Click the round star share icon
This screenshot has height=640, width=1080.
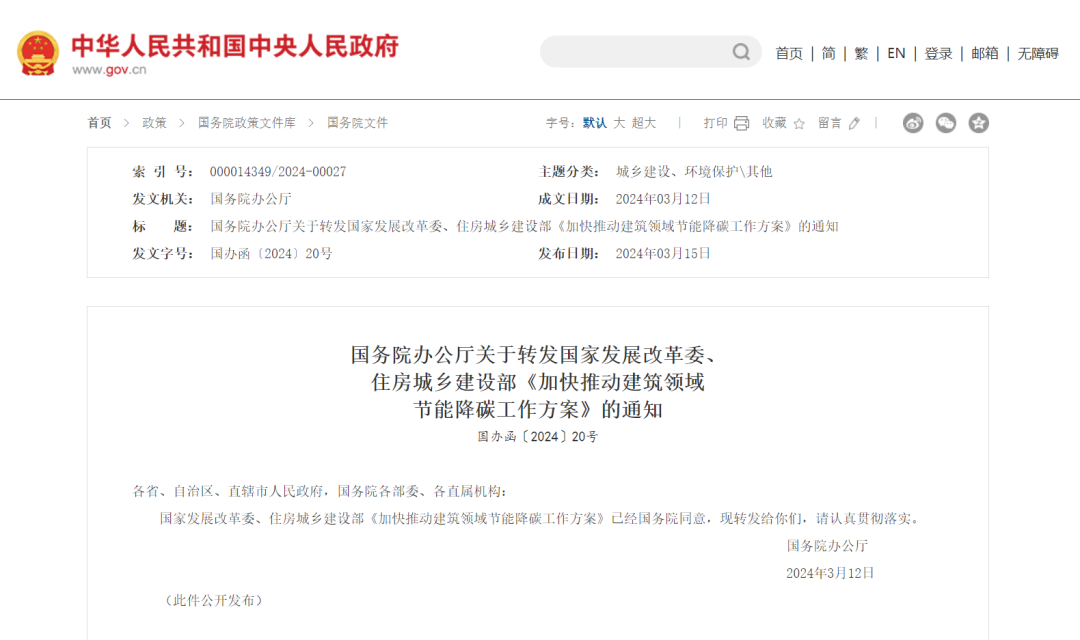979,123
